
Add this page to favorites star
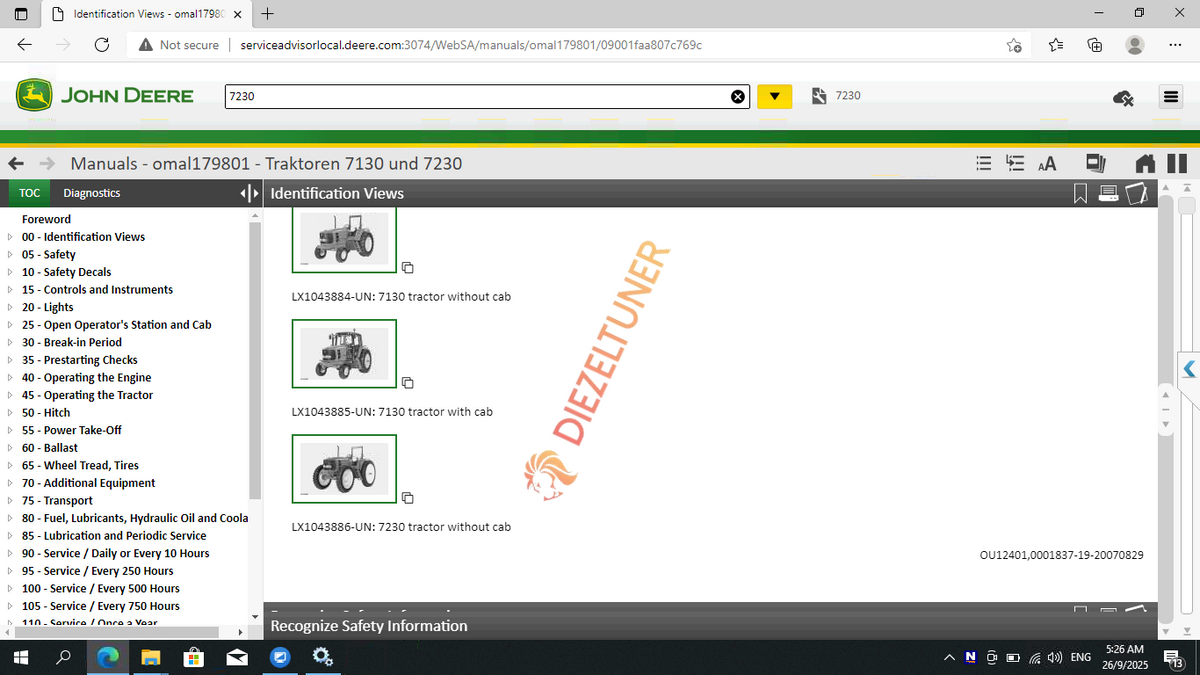pyautogui.click(x=1014, y=45)
